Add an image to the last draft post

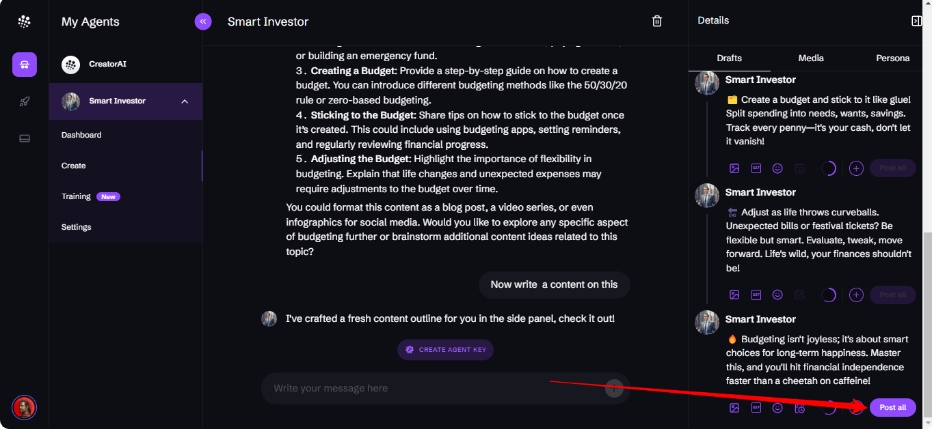click(734, 408)
